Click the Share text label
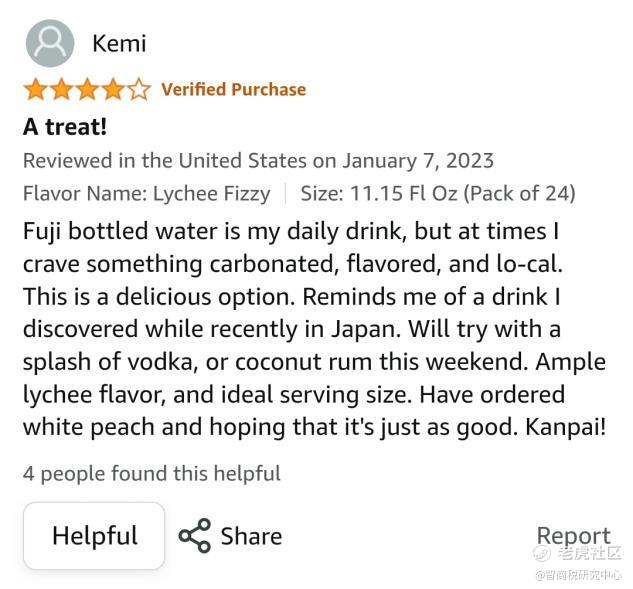This screenshot has height=589, width=633. [x=251, y=536]
